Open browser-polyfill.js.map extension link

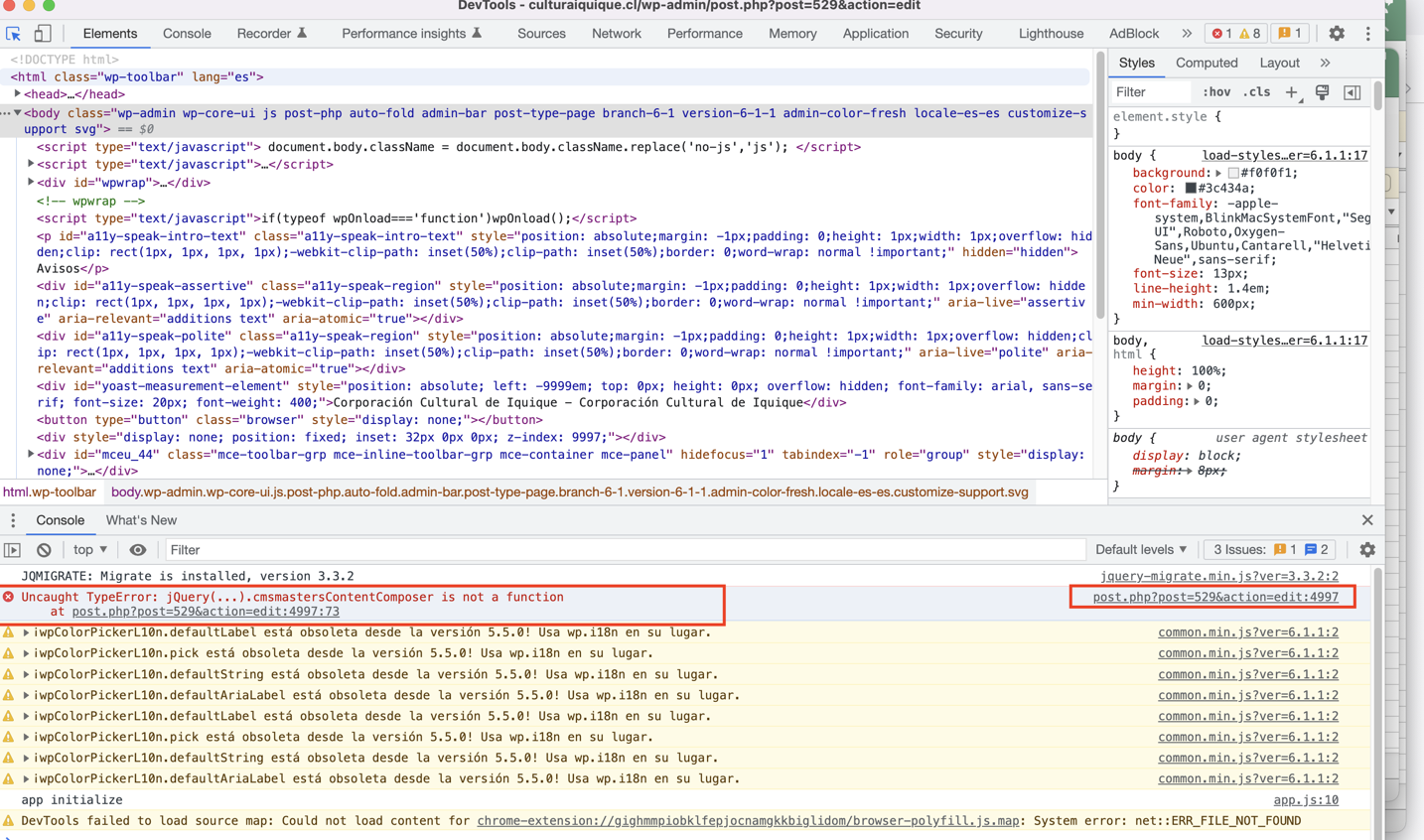pyautogui.click(x=748, y=821)
